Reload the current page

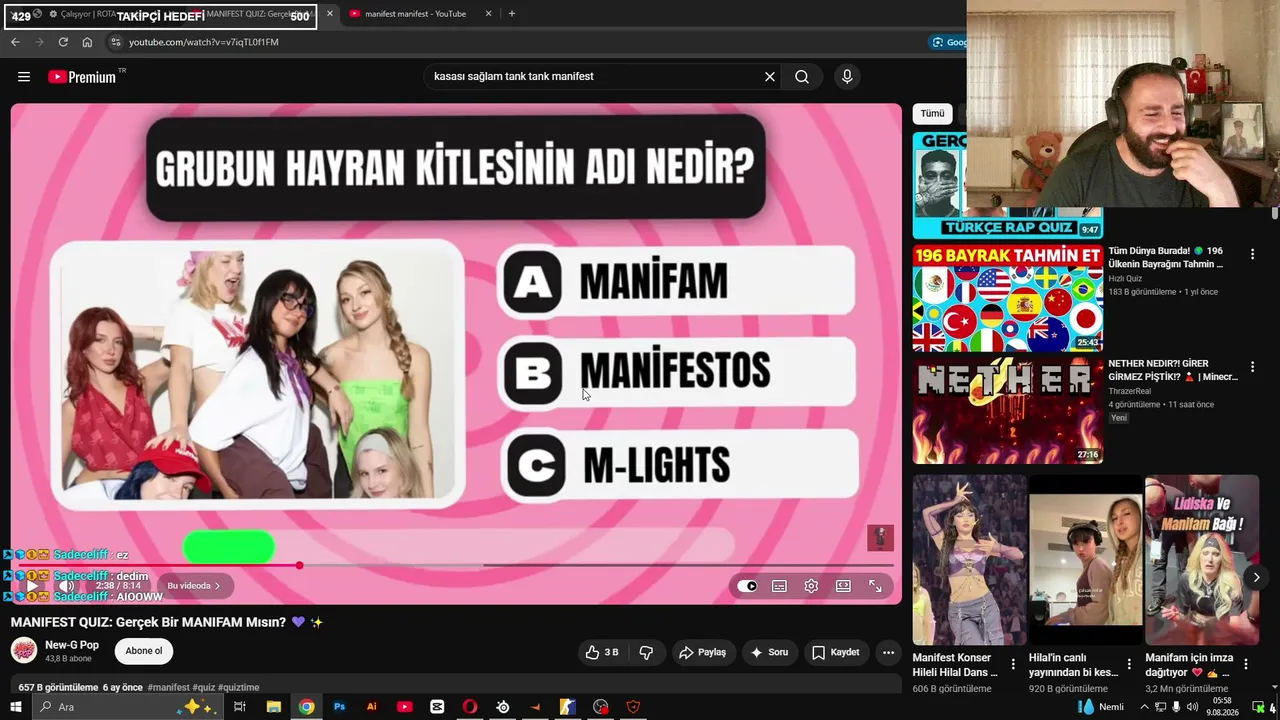(x=63, y=42)
